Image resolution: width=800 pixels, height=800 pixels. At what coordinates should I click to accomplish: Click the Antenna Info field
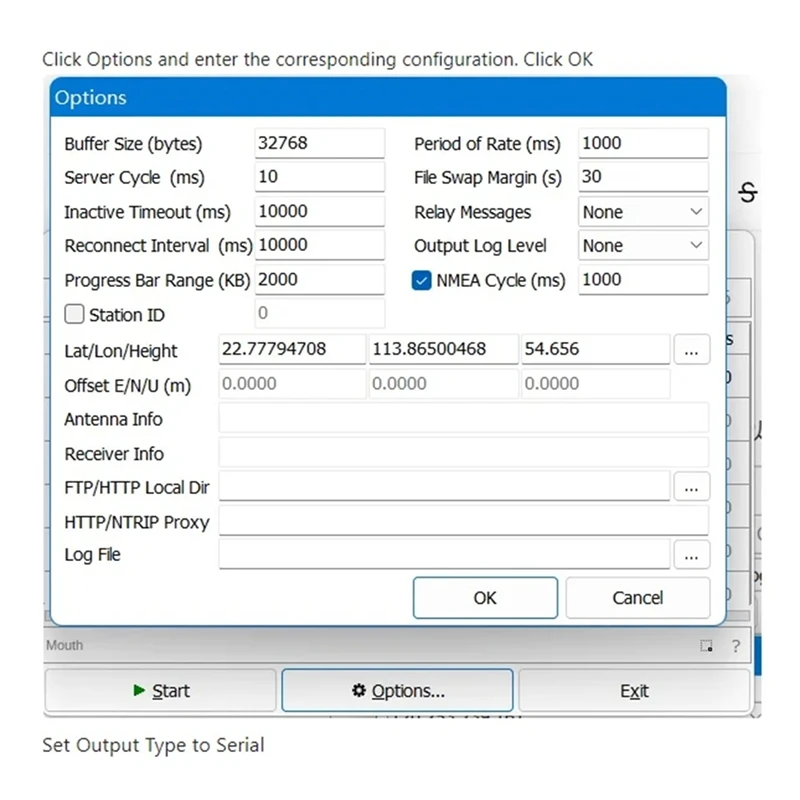point(464,418)
